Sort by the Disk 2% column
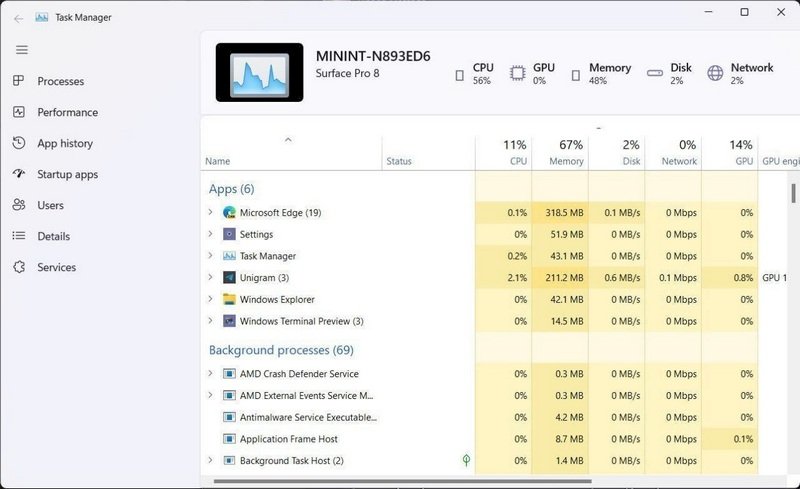Screen dimensions: 800x489 [x=616, y=153]
